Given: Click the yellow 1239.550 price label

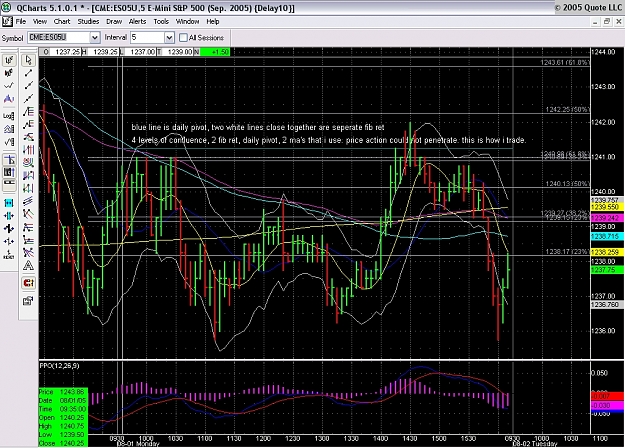Looking at the screenshot, I should [x=607, y=207].
